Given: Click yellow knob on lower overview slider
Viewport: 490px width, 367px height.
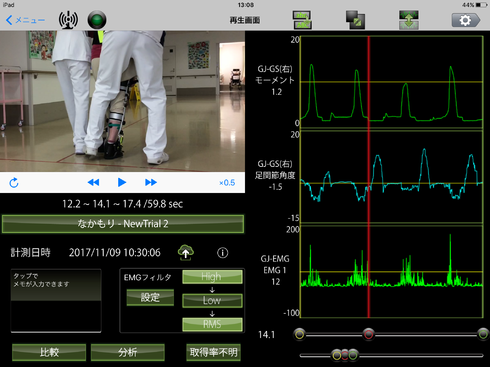Looking at the screenshot, I should coord(337,355).
